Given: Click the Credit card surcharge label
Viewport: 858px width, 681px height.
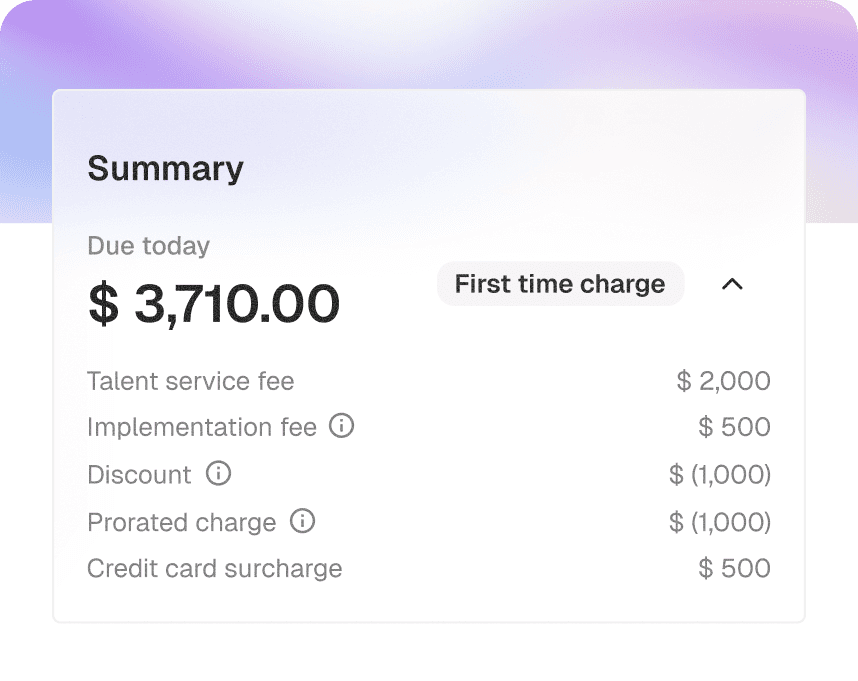Looking at the screenshot, I should pyautogui.click(x=214, y=569).
